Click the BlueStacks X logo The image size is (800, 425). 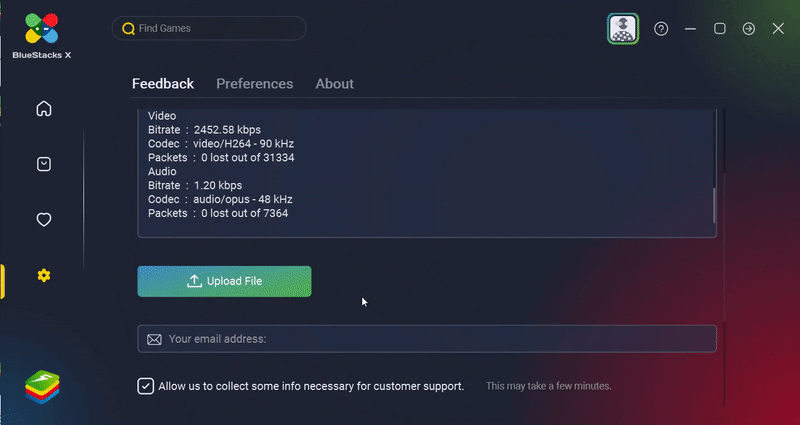[x=42, y=36]
